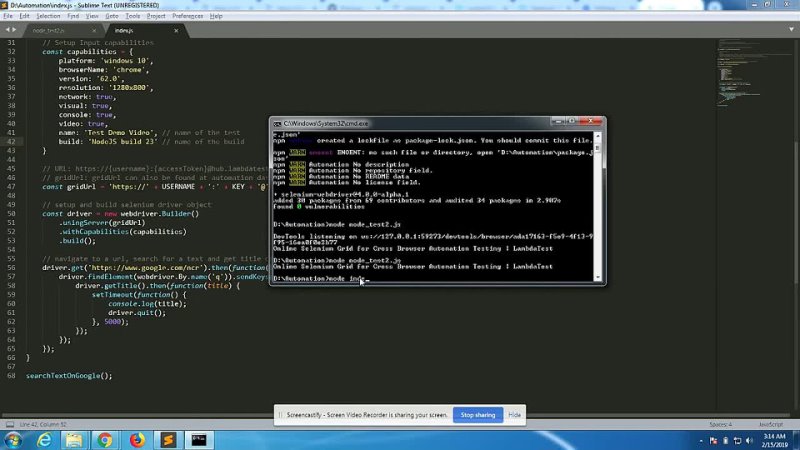Open the Edit menu
800x450 pixels.
click(24, 16)
